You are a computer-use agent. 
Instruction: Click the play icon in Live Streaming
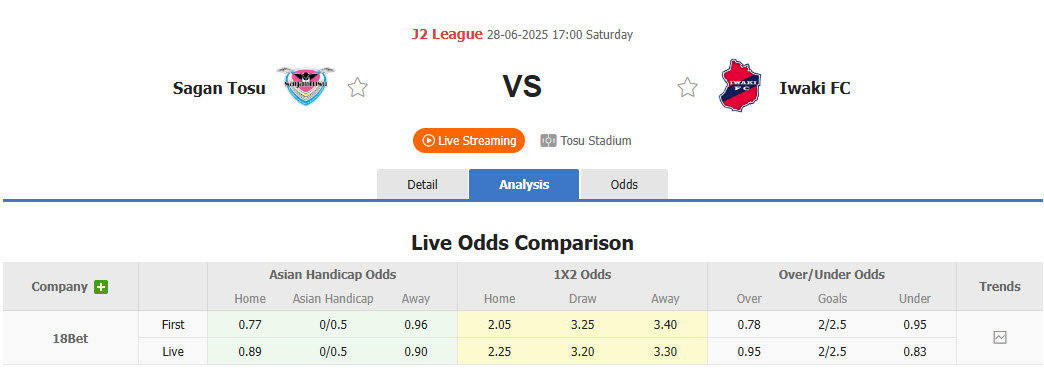[429, 140]
